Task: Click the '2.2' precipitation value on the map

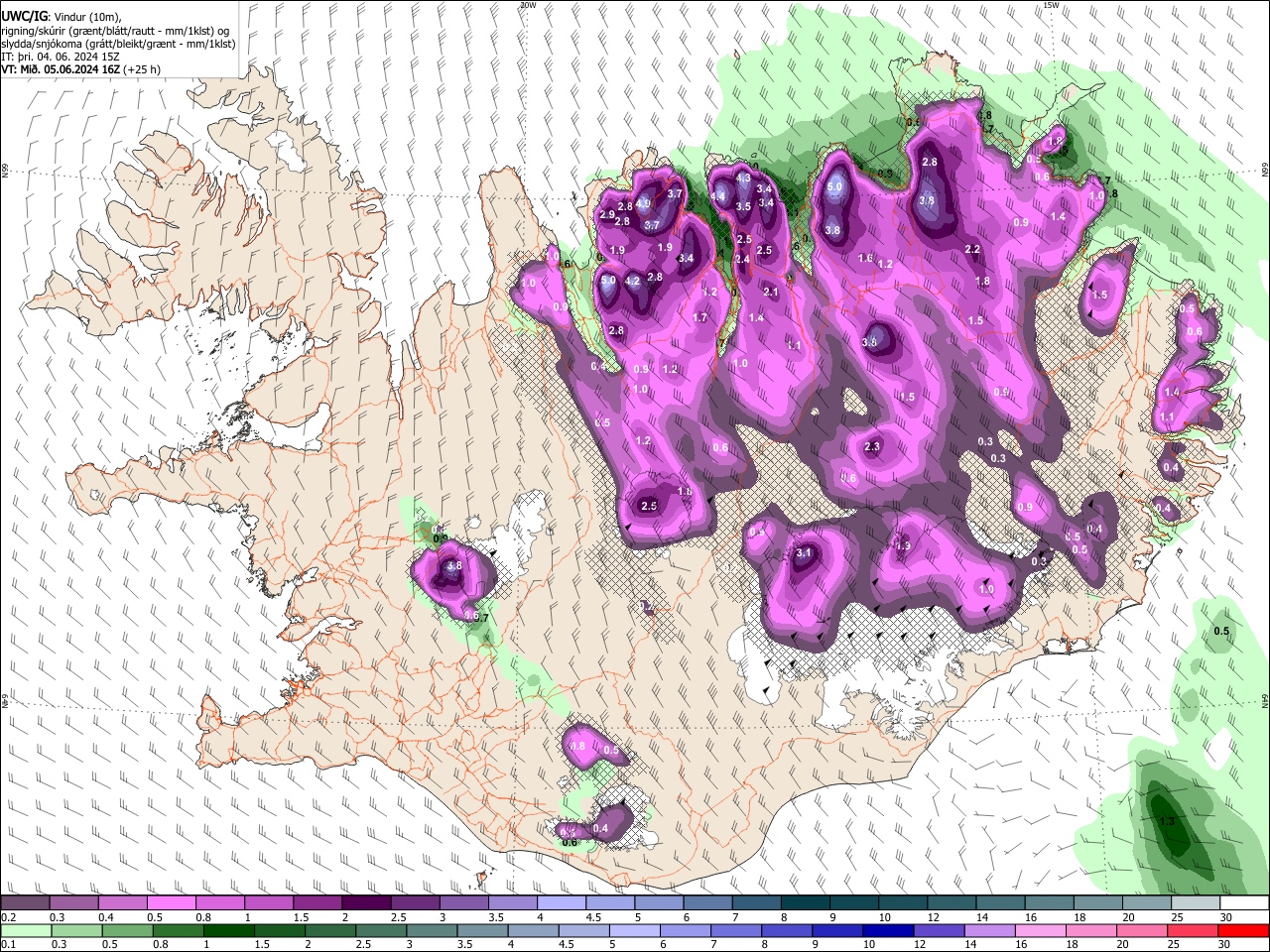Action: click(x=973, y=249)
